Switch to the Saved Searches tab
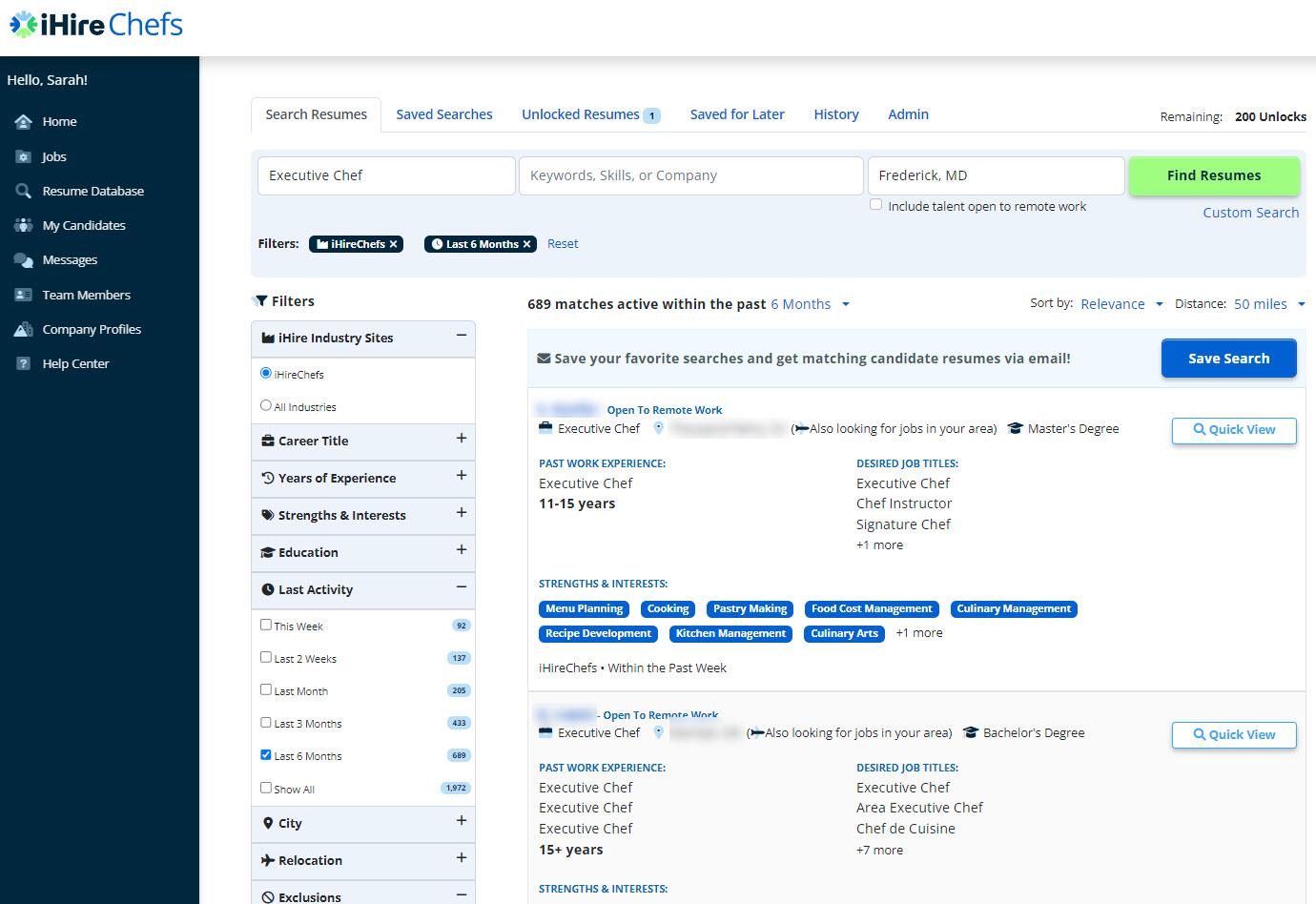Viewport: 1316px width, 904px height. [x=444, y=114]
